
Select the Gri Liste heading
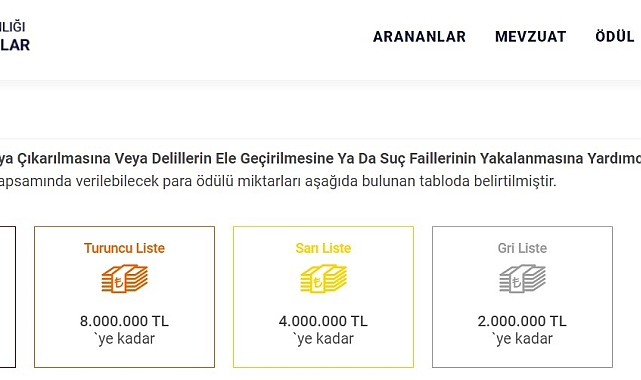tap(522, 248)
